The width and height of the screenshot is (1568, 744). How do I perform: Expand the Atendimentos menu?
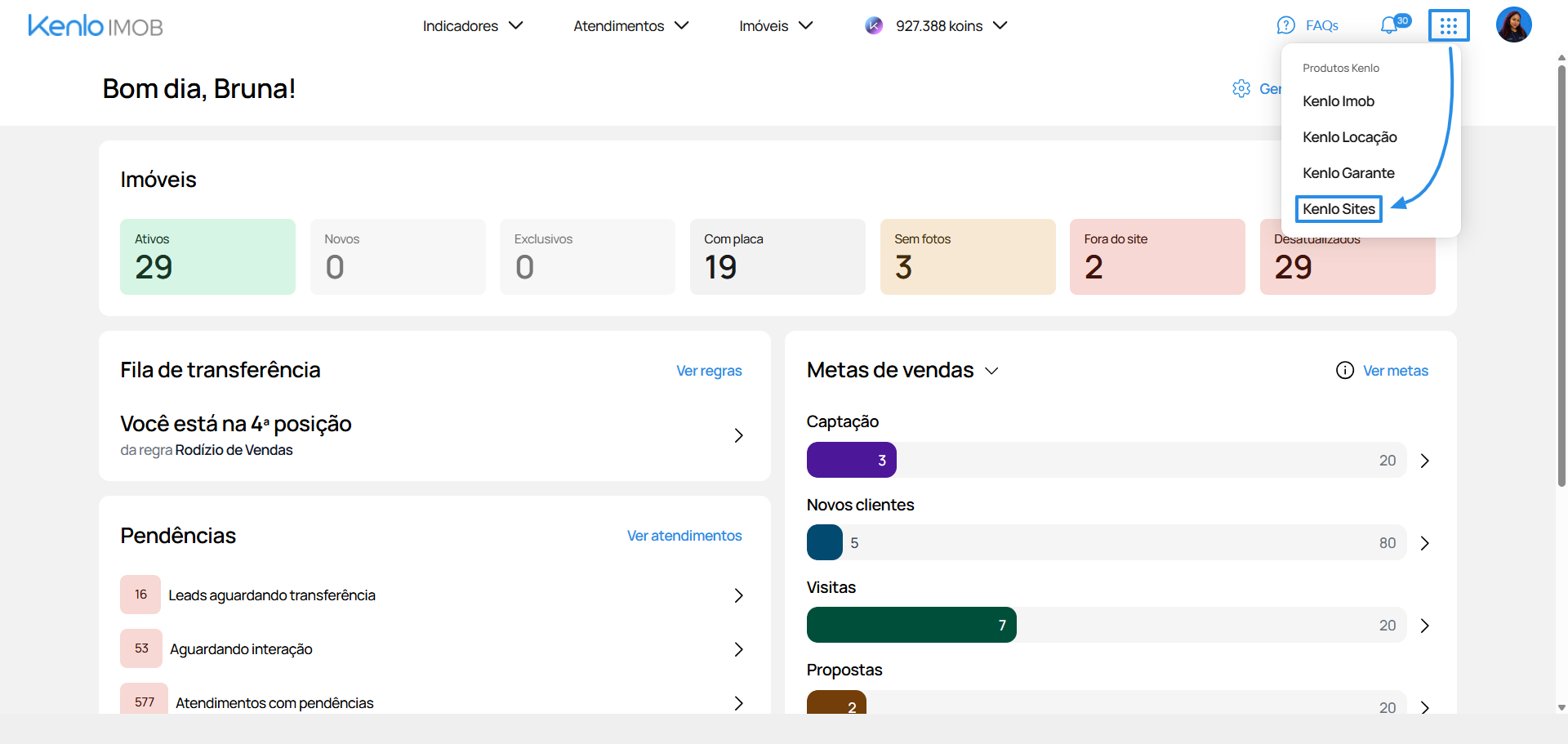631,26
